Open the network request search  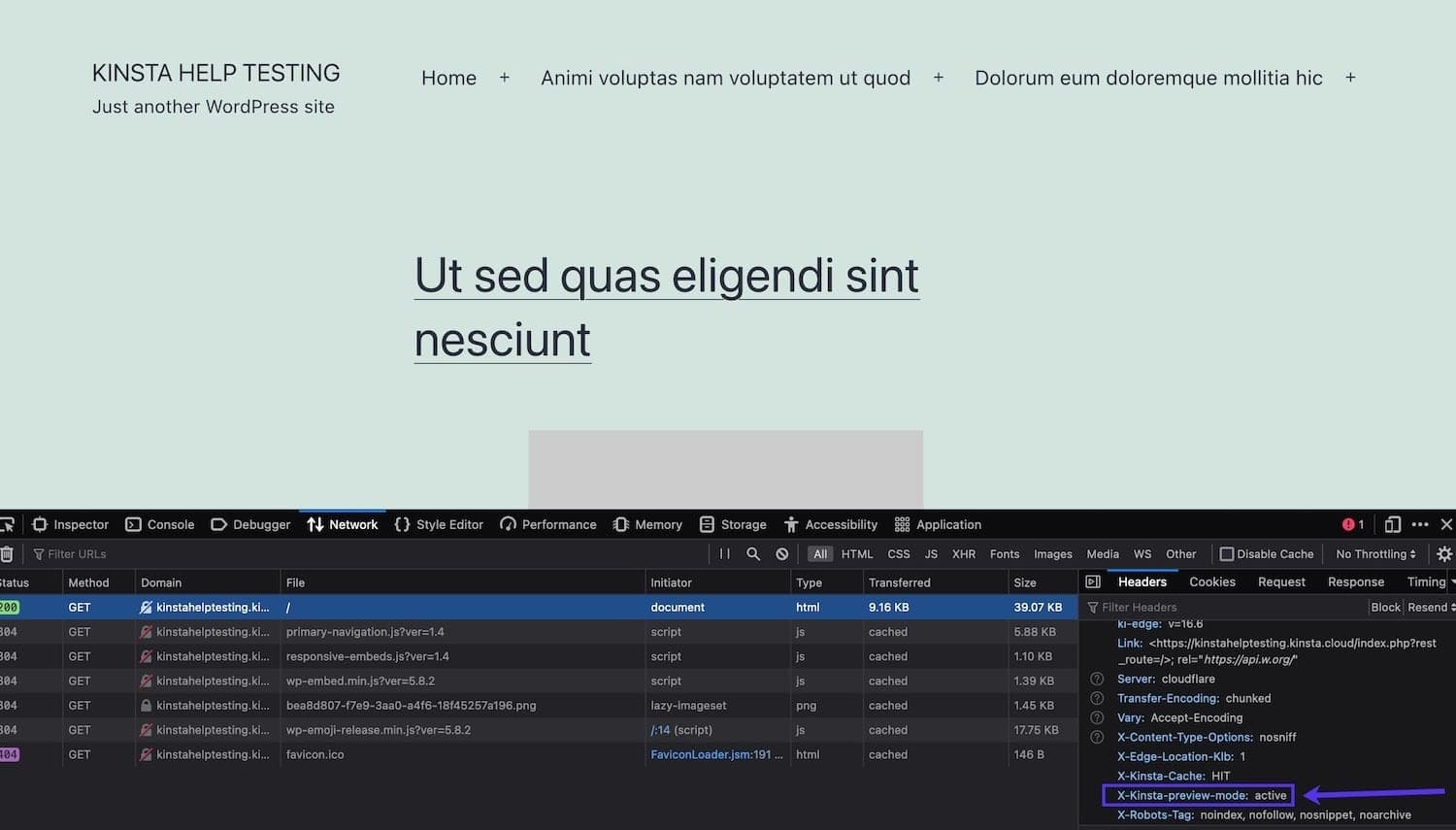[753, 553]
